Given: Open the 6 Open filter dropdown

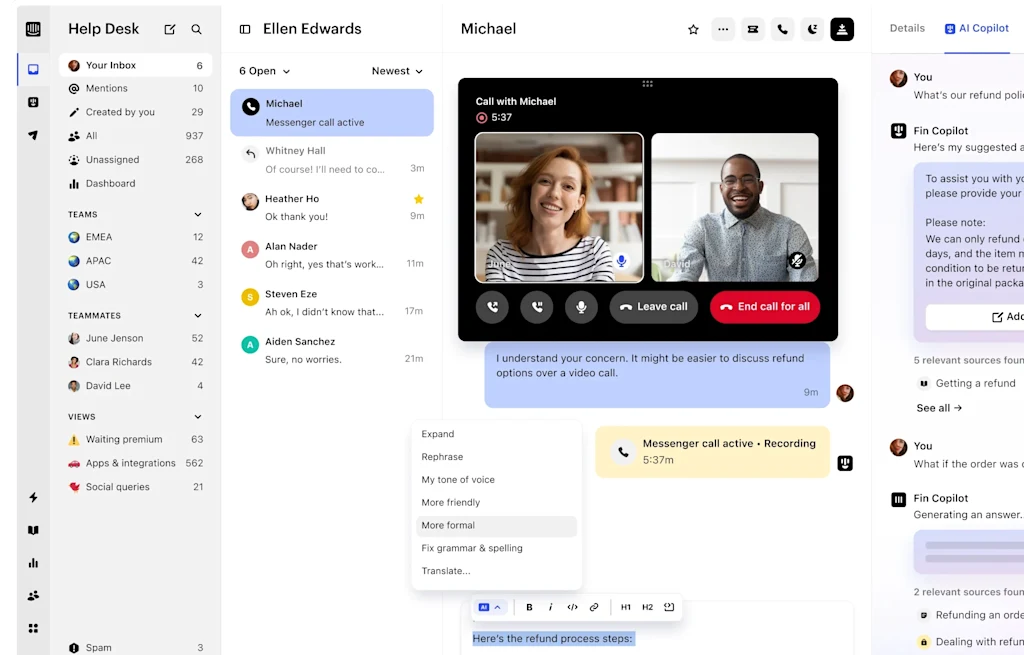Looking at the screenshot, I should click(264, 71).
